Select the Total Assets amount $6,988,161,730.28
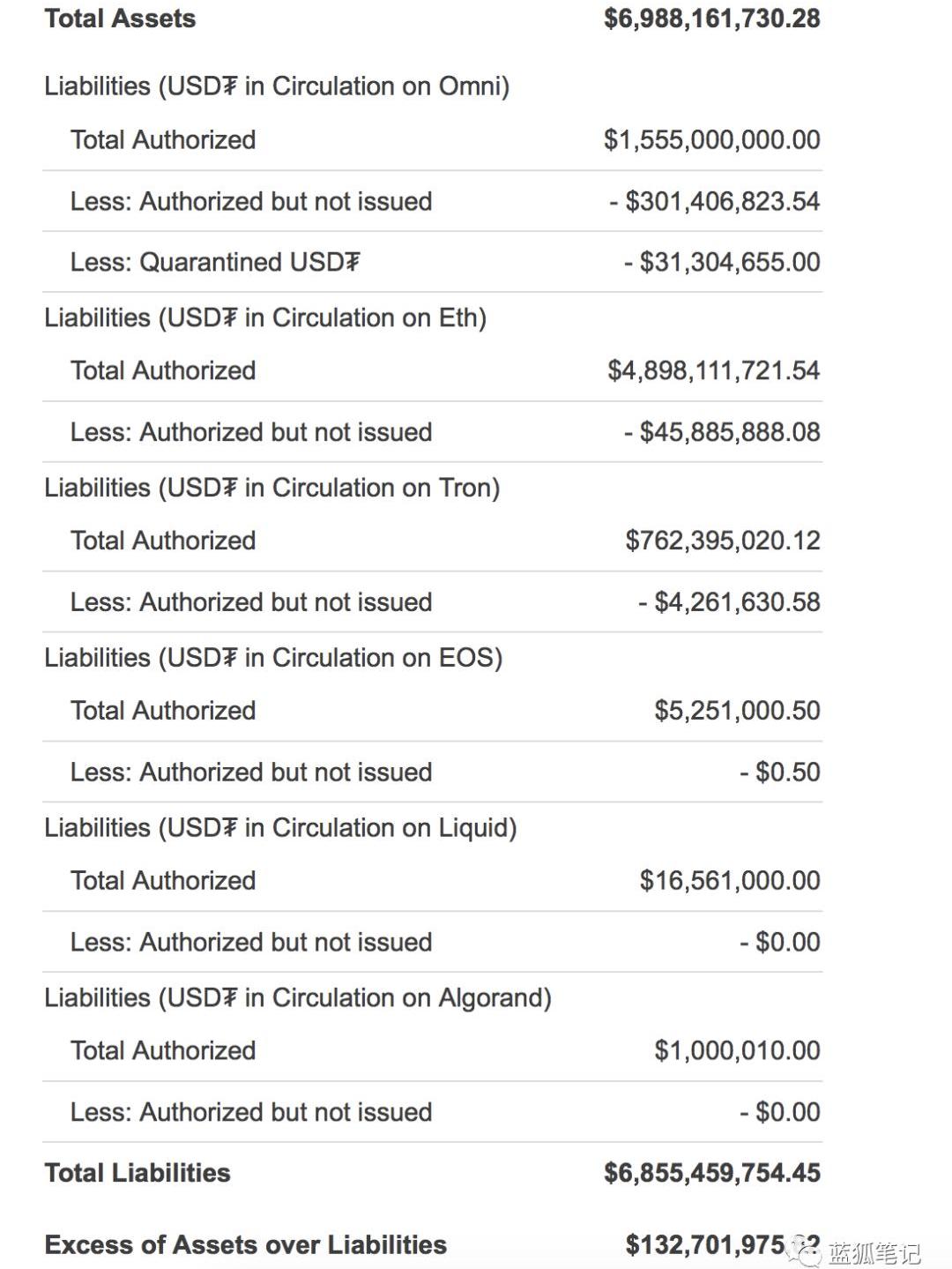This screenshot has width=952, height=1269. 711,19
